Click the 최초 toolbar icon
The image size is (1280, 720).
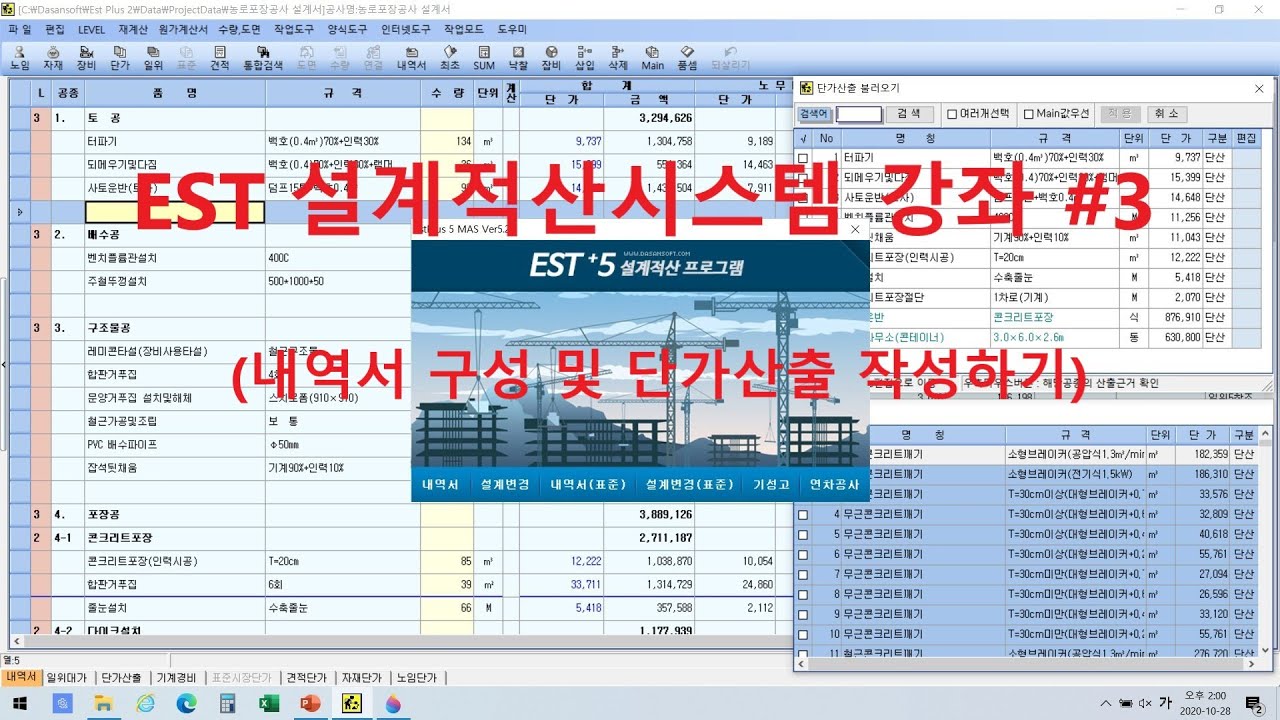(450, 57)
